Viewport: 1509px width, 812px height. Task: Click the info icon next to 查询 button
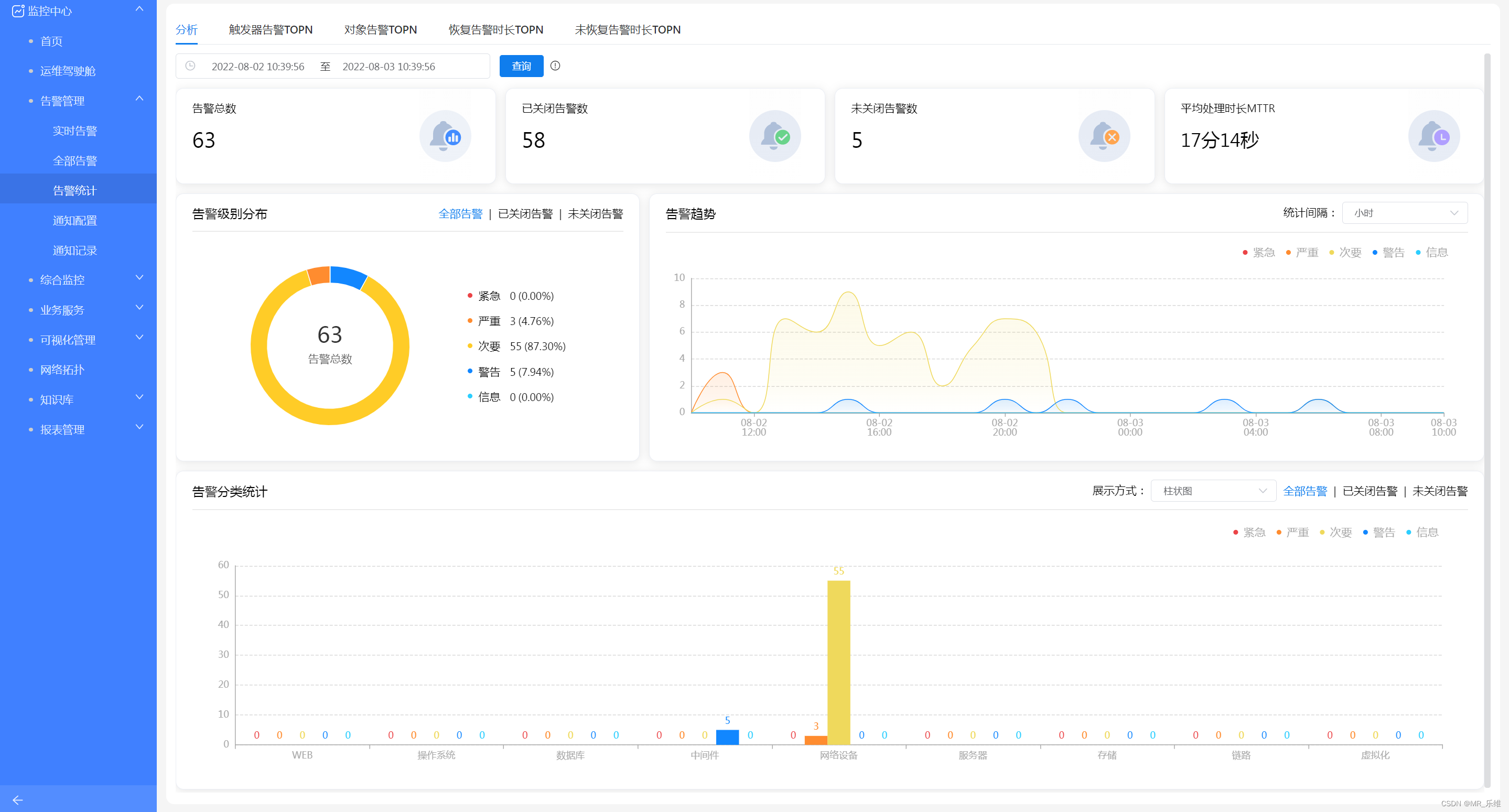(x=555, y=66)
